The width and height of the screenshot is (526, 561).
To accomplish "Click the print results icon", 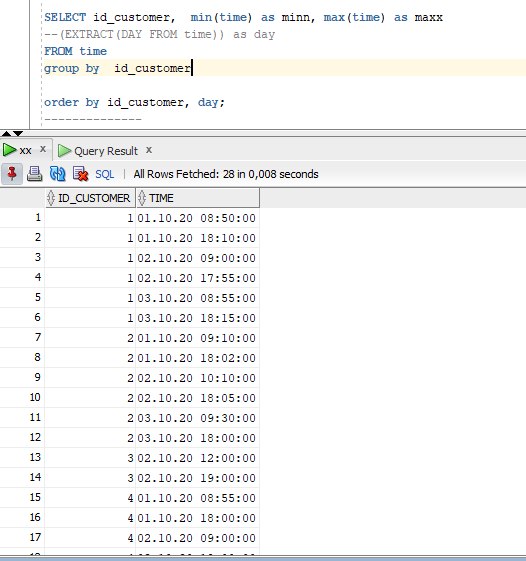I will [35, 174].
